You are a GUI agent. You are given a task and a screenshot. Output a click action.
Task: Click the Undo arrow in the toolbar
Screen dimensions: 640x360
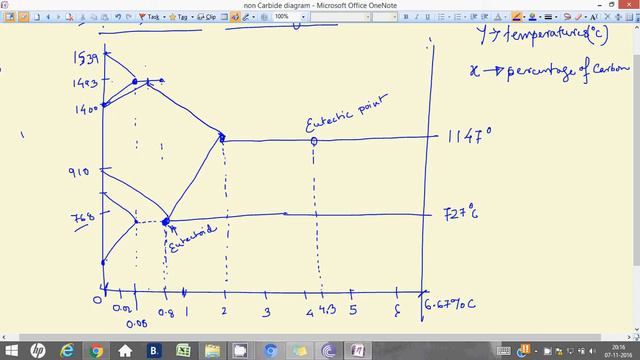[118, 17]
